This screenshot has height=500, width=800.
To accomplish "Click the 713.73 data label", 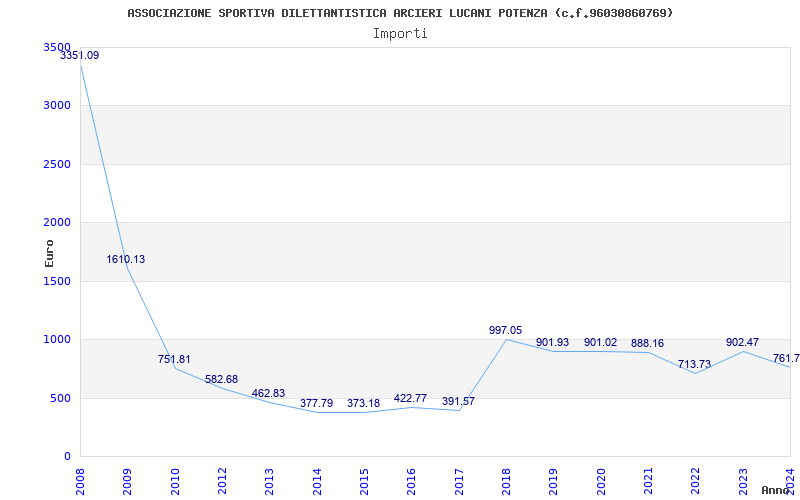I will [694, 364].
